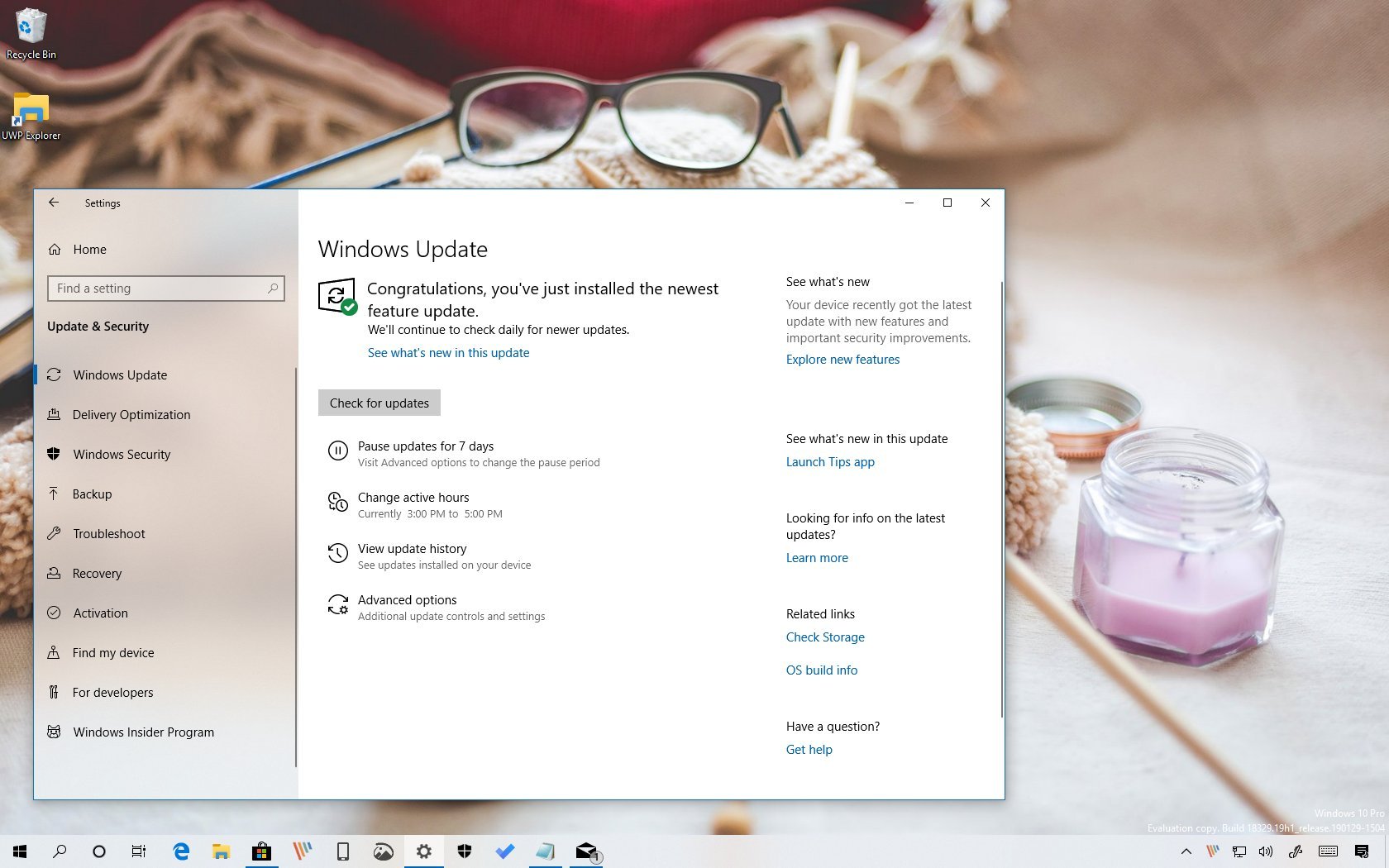Click the wrench icon beside Troubleshoot

[54, 533]
